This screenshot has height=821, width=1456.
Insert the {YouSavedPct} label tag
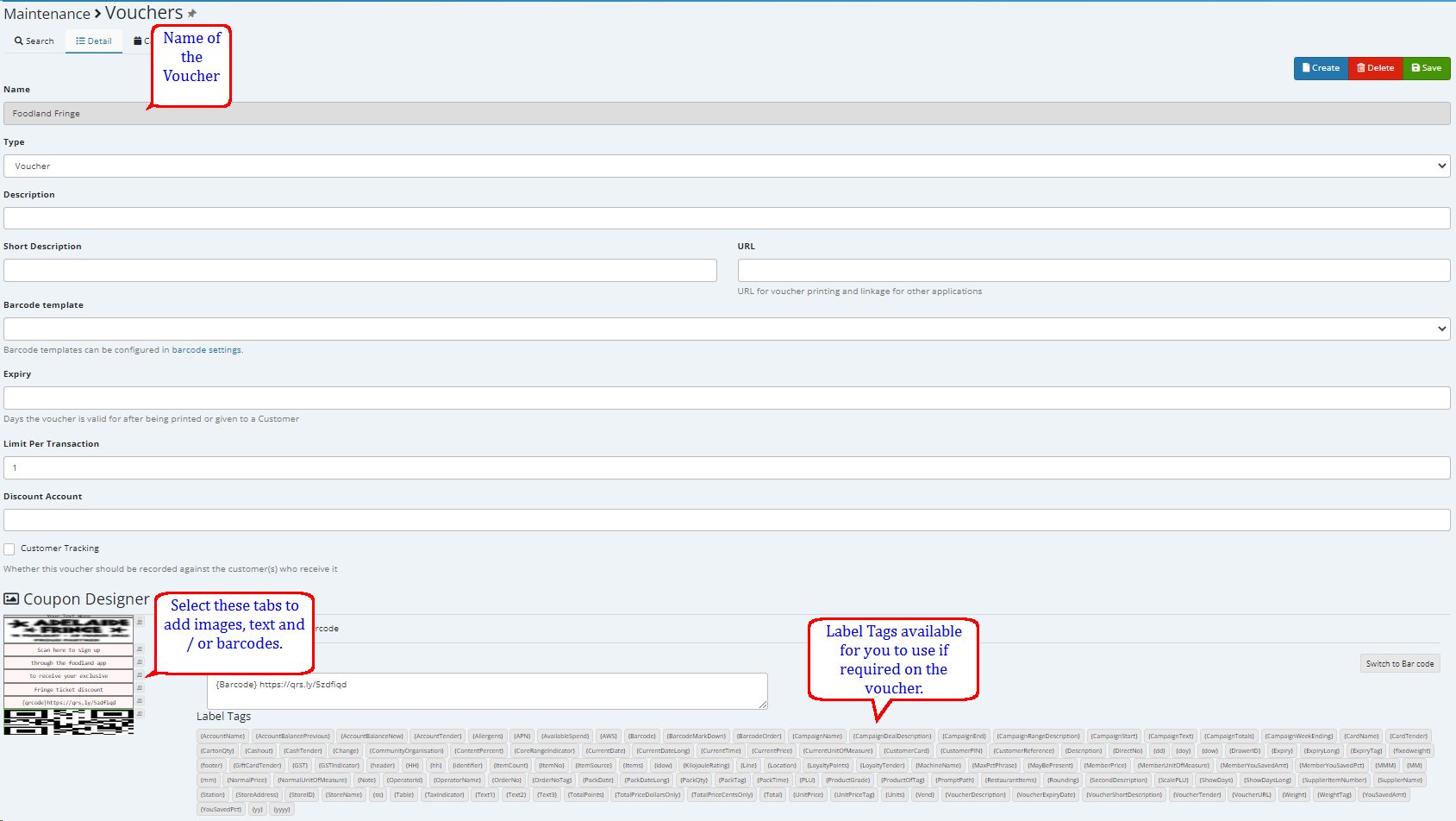tap(221, 809)
